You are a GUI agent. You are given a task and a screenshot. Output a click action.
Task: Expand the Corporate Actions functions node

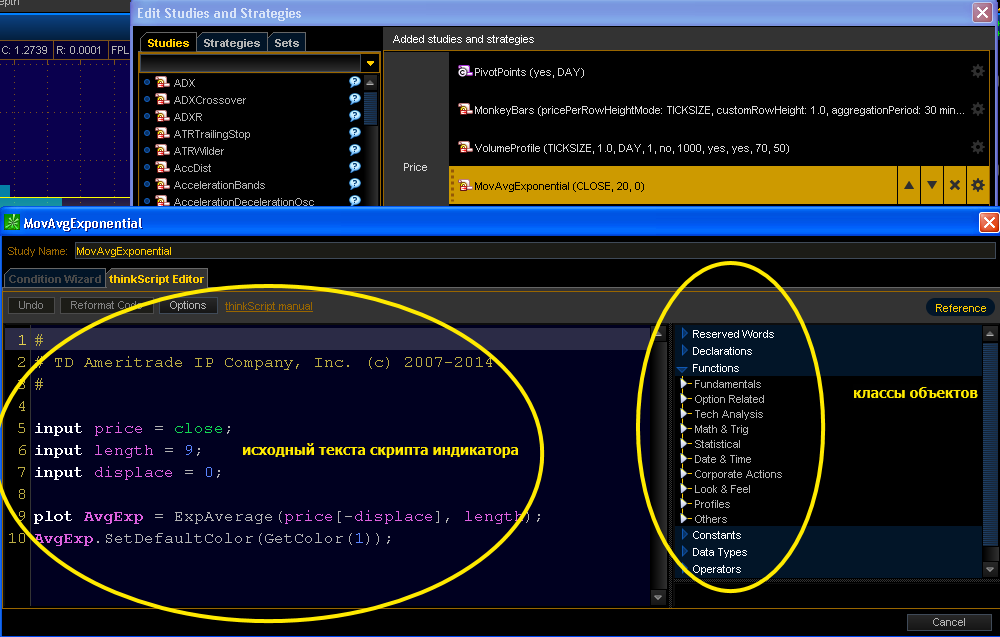click(x=686, y=473)
